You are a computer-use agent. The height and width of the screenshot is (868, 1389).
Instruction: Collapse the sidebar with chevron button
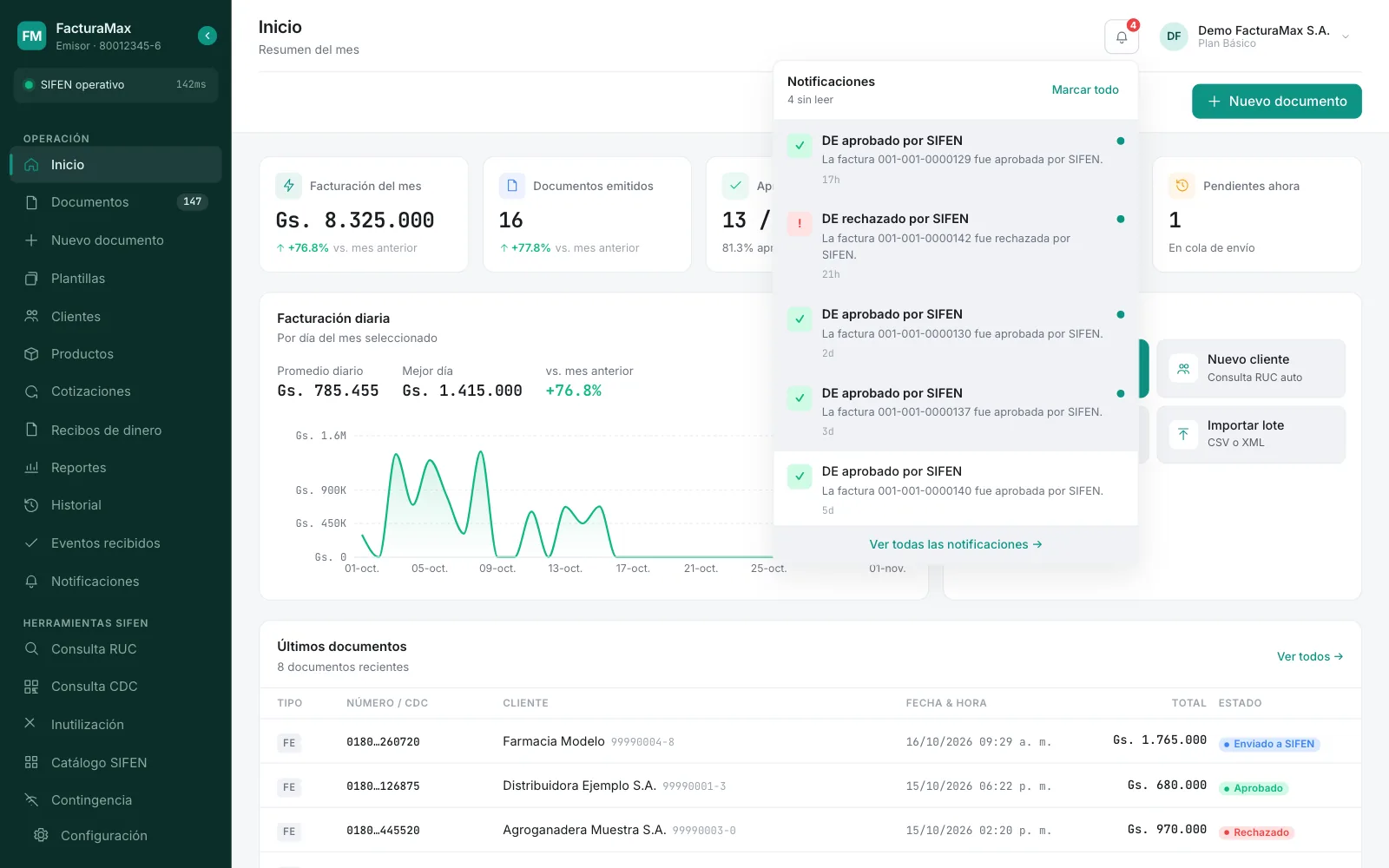[x=207, y=36]
